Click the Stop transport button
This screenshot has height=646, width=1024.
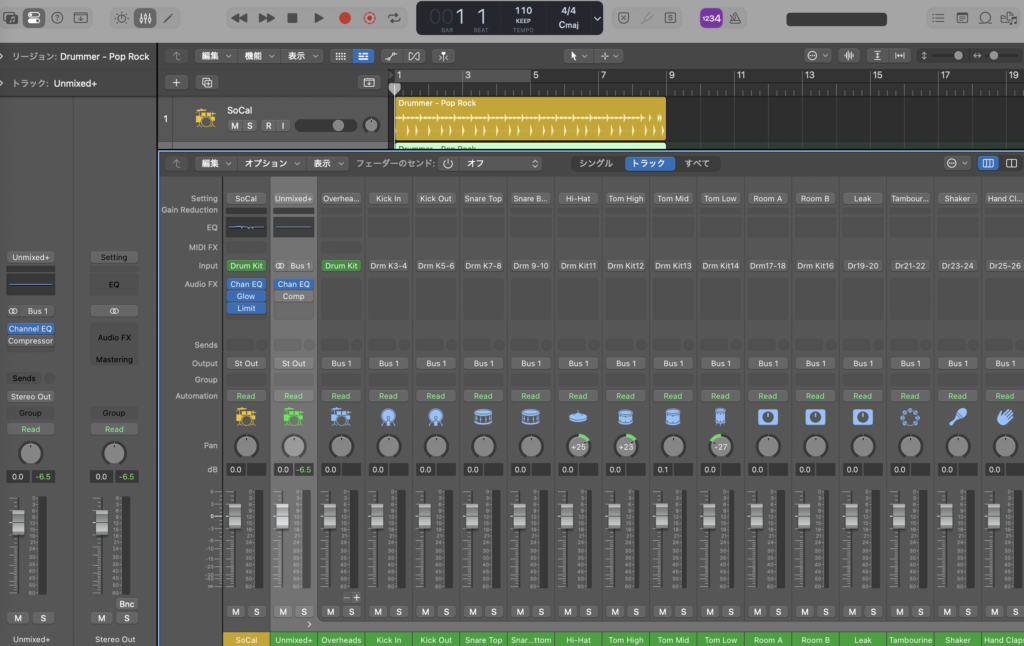coord(293,18)
